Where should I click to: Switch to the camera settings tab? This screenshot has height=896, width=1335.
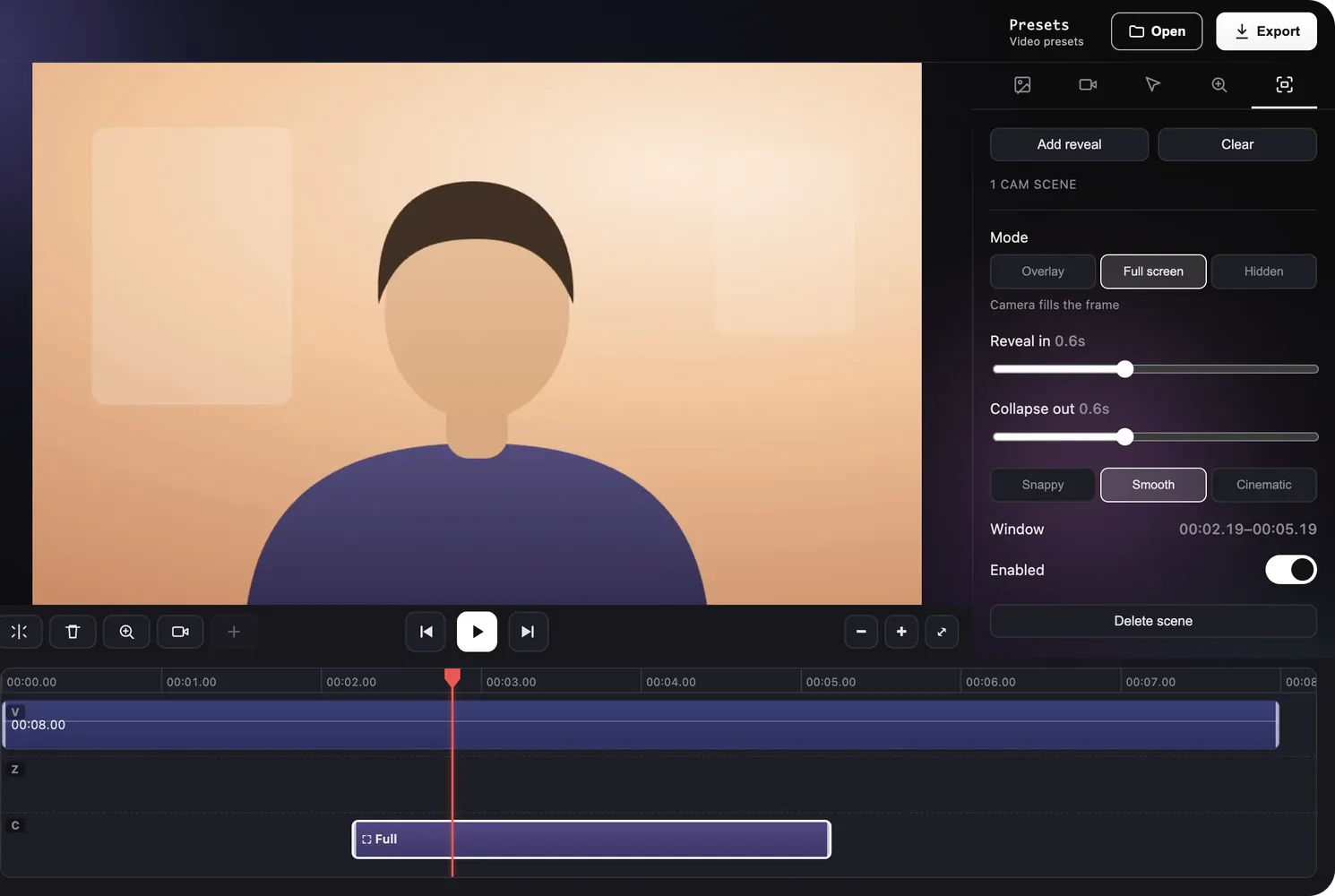pos(1088,84)
